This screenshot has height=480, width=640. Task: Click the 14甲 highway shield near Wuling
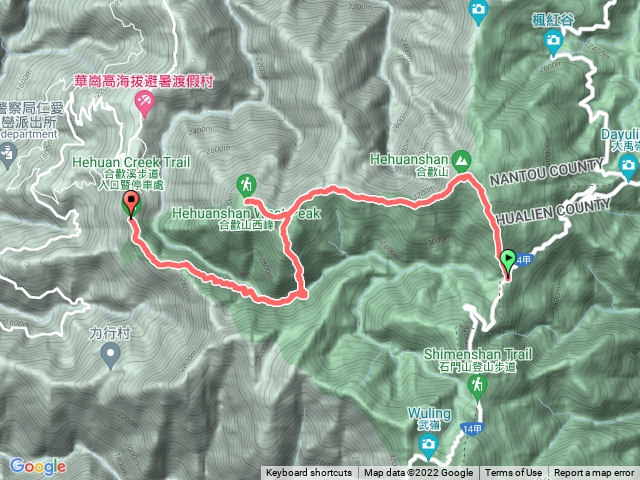click(x=472, y=429)
